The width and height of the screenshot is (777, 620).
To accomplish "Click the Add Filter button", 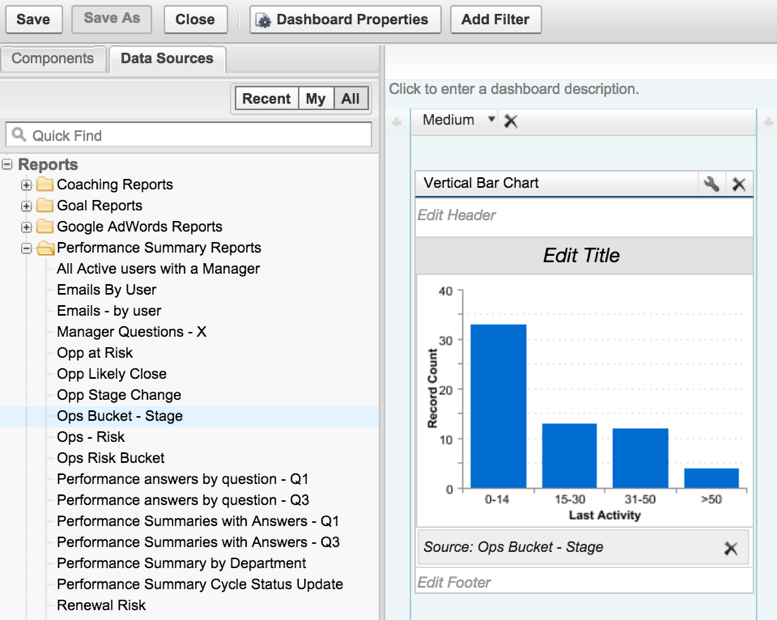I will [x=495, y=19].
